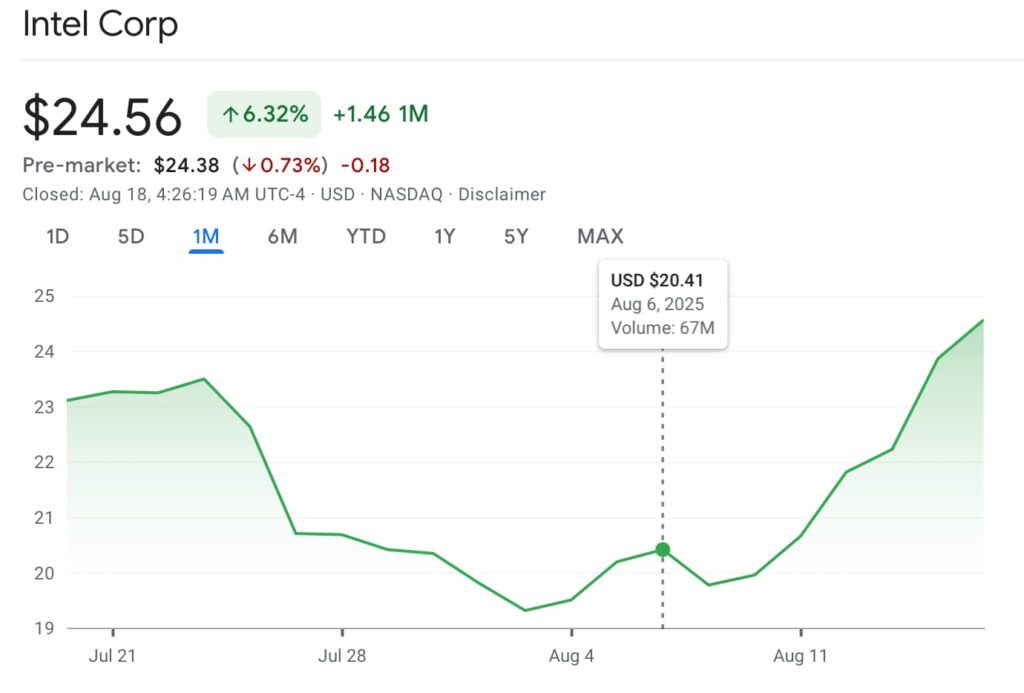Click the Jul 21 x-axis label
Viewport: 1024px width, 693px height.
tap(112, 656)
